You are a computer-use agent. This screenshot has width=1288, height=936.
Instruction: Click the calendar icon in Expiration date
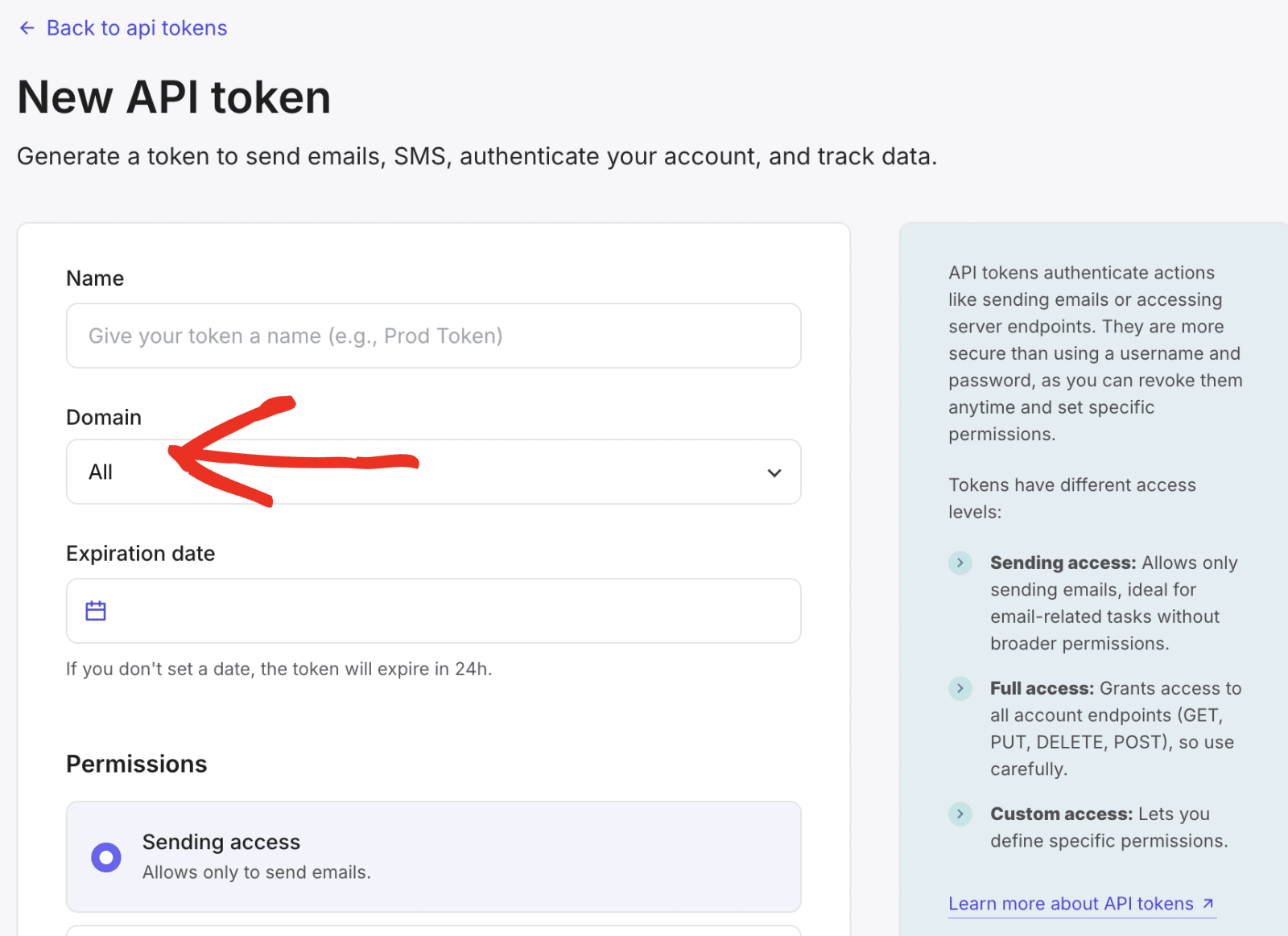tap(96, 611)
